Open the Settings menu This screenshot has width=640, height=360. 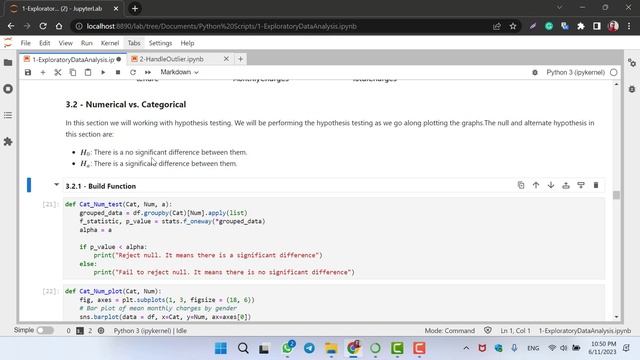pos(160,43)
